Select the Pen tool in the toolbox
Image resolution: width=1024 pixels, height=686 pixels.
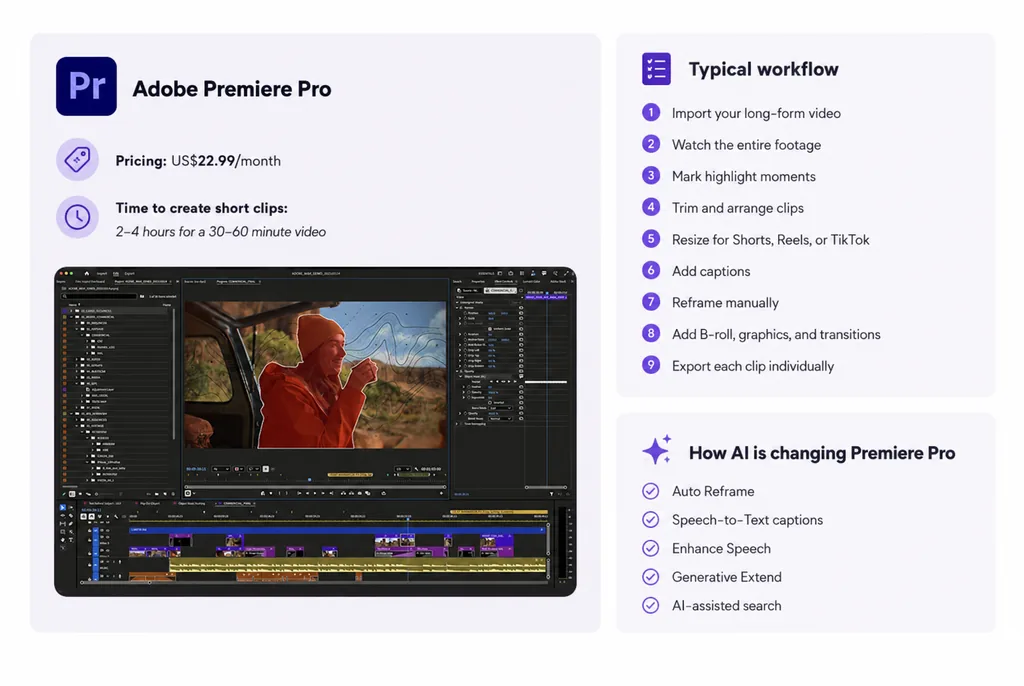(71, 524)
